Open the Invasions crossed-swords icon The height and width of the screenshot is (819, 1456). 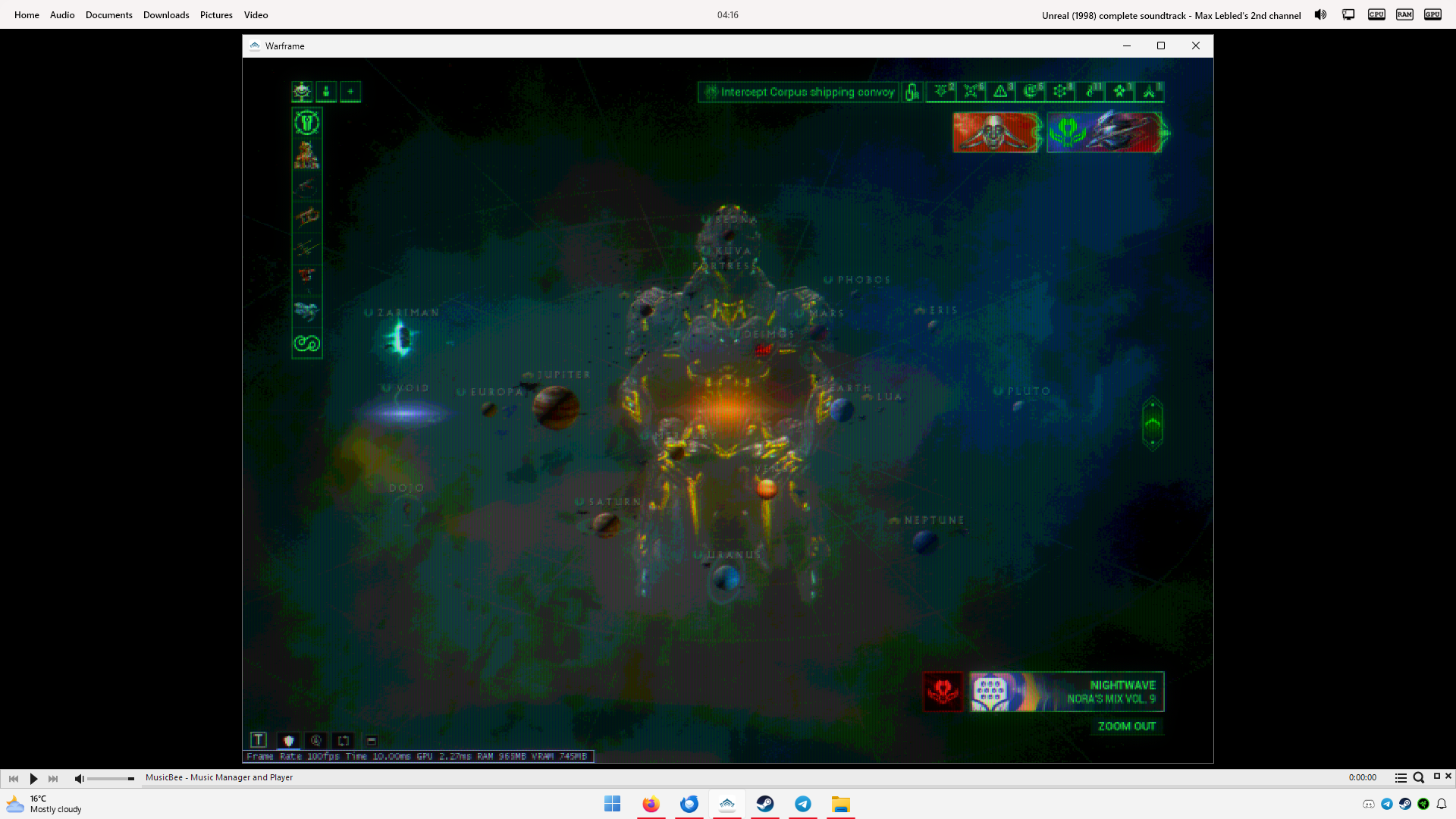click(971, 92)
